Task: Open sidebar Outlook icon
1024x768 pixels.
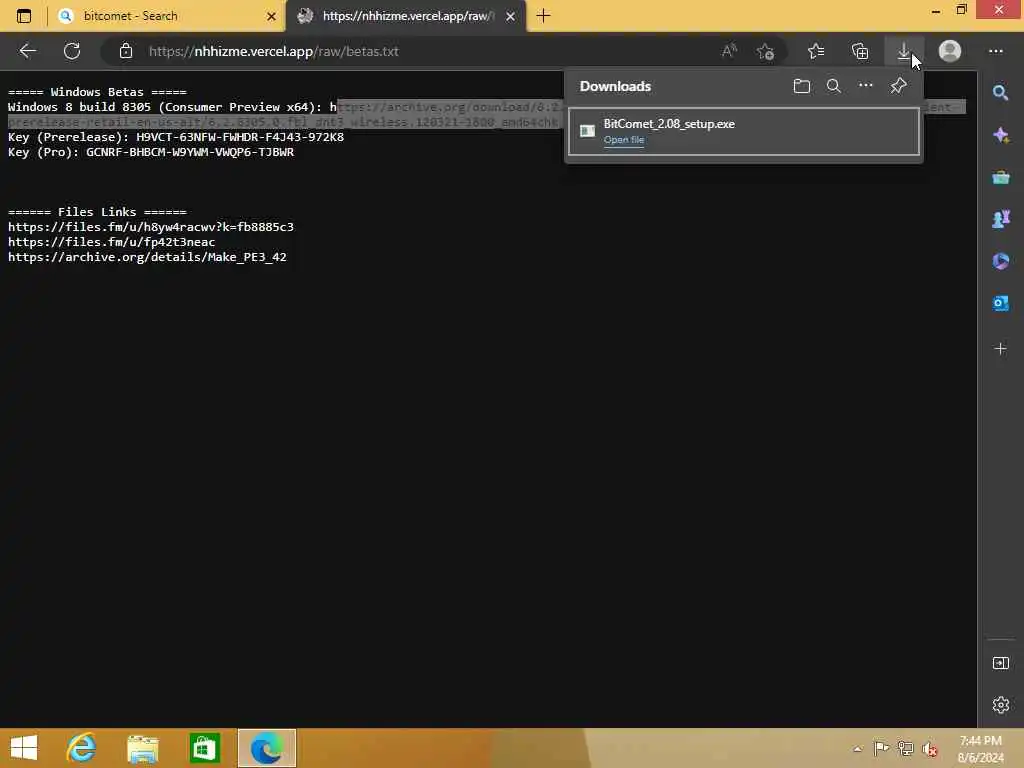Action: click(1000, 303)
